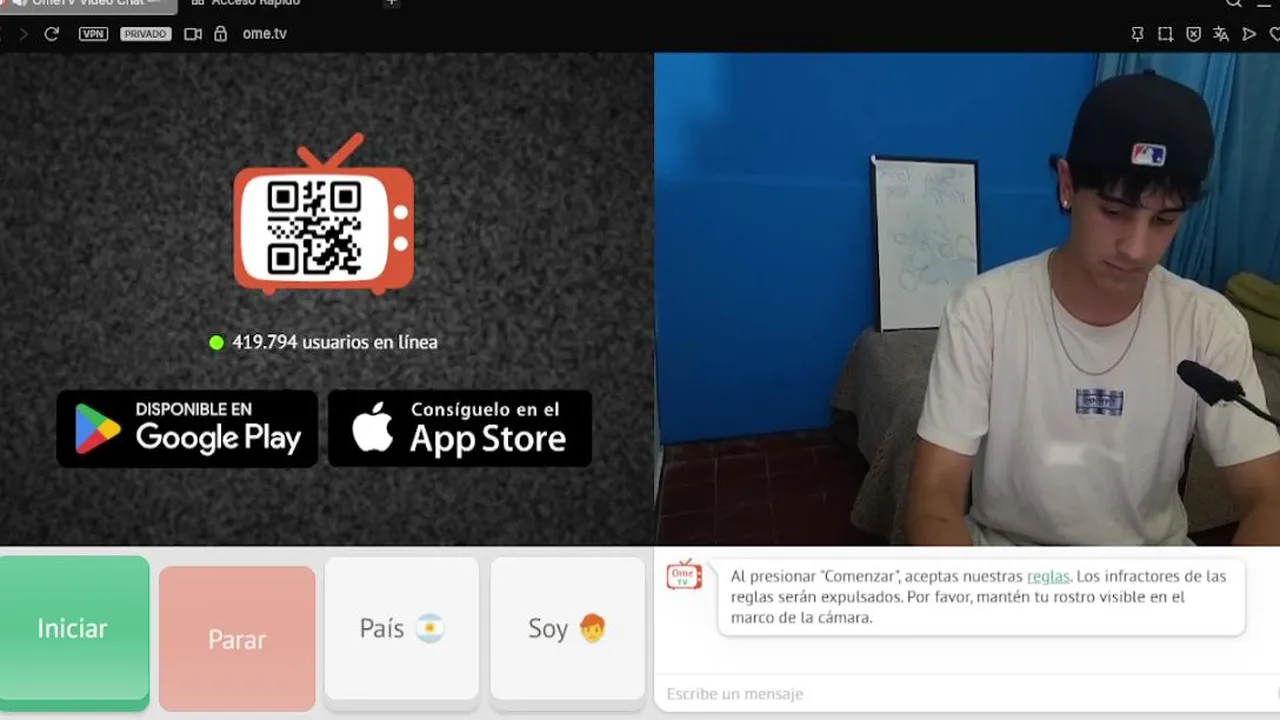Click the 419.794 usuarios en línea text
Viewport: 1280px width, 720px height.
pos(334,342)
